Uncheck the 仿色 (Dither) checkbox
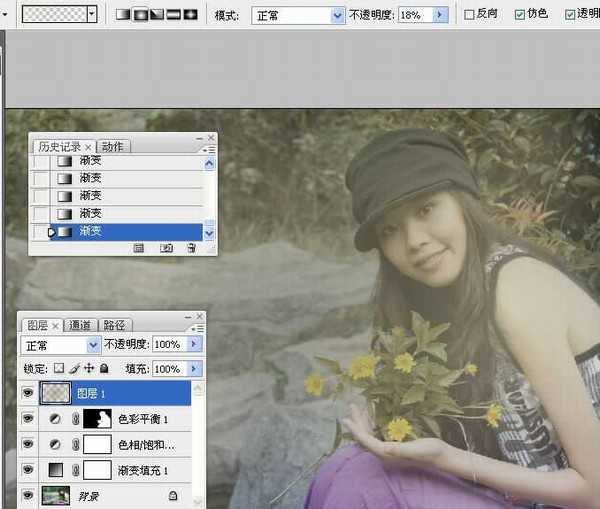Viewport: 600px width, 509px height. [x=519, y=15]
